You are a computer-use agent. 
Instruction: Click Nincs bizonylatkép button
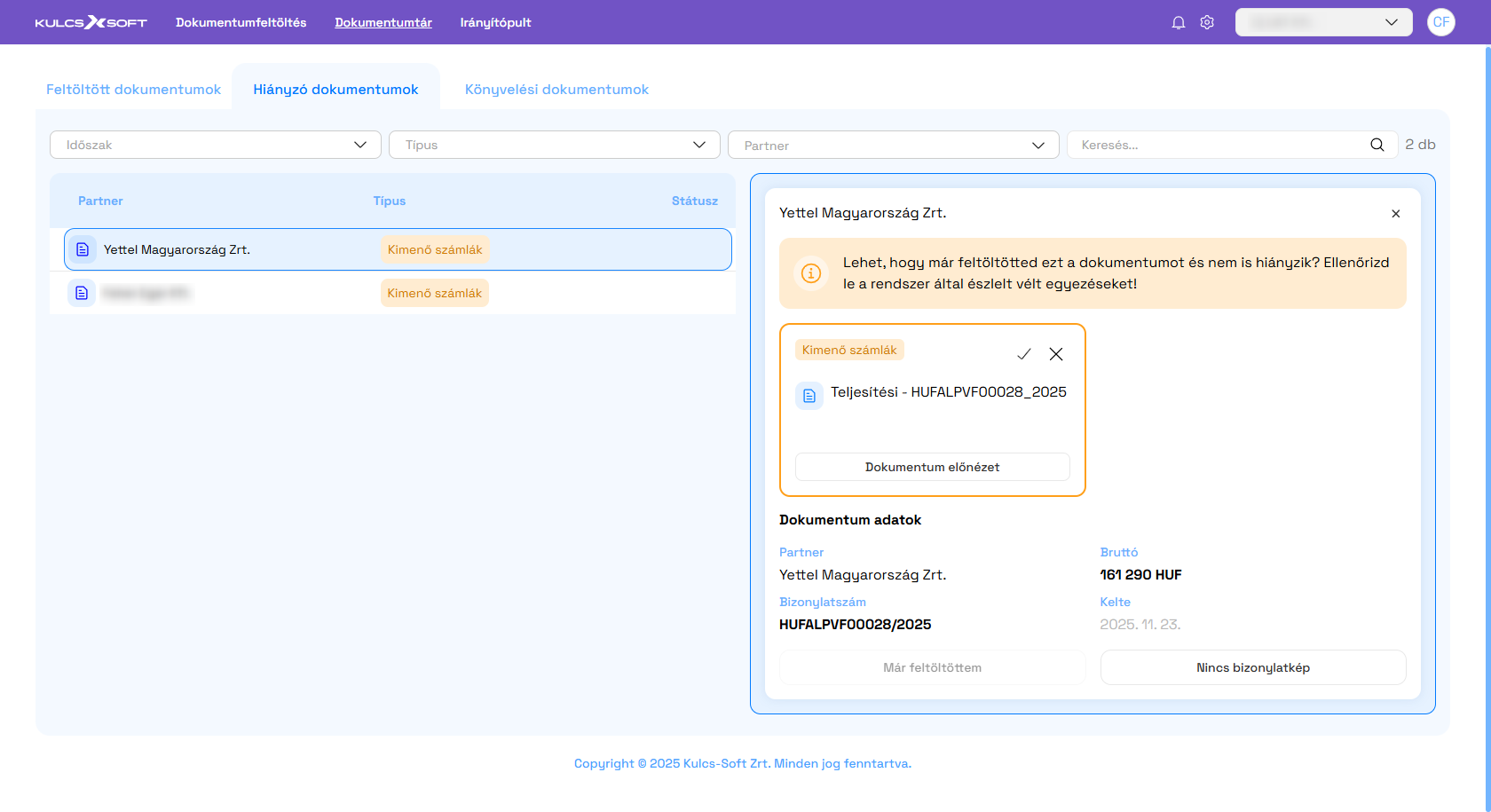1253,667
